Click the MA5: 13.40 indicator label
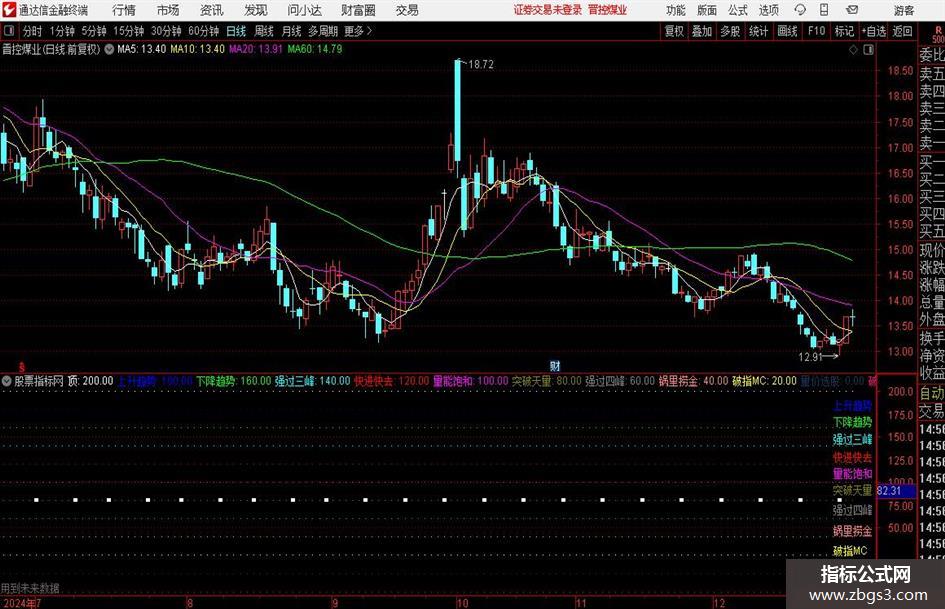Viewport: 945px width, 609px height. 141,49
